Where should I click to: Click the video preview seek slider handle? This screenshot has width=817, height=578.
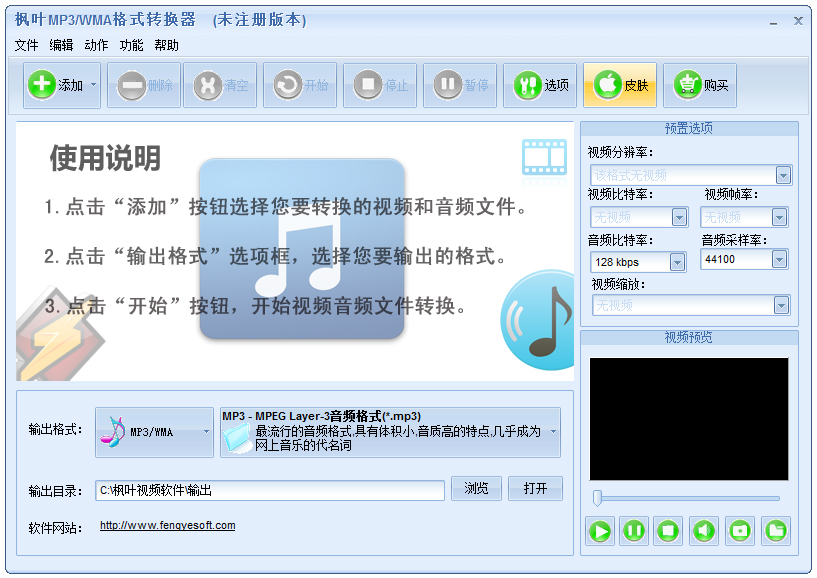(x=598, y=498)
